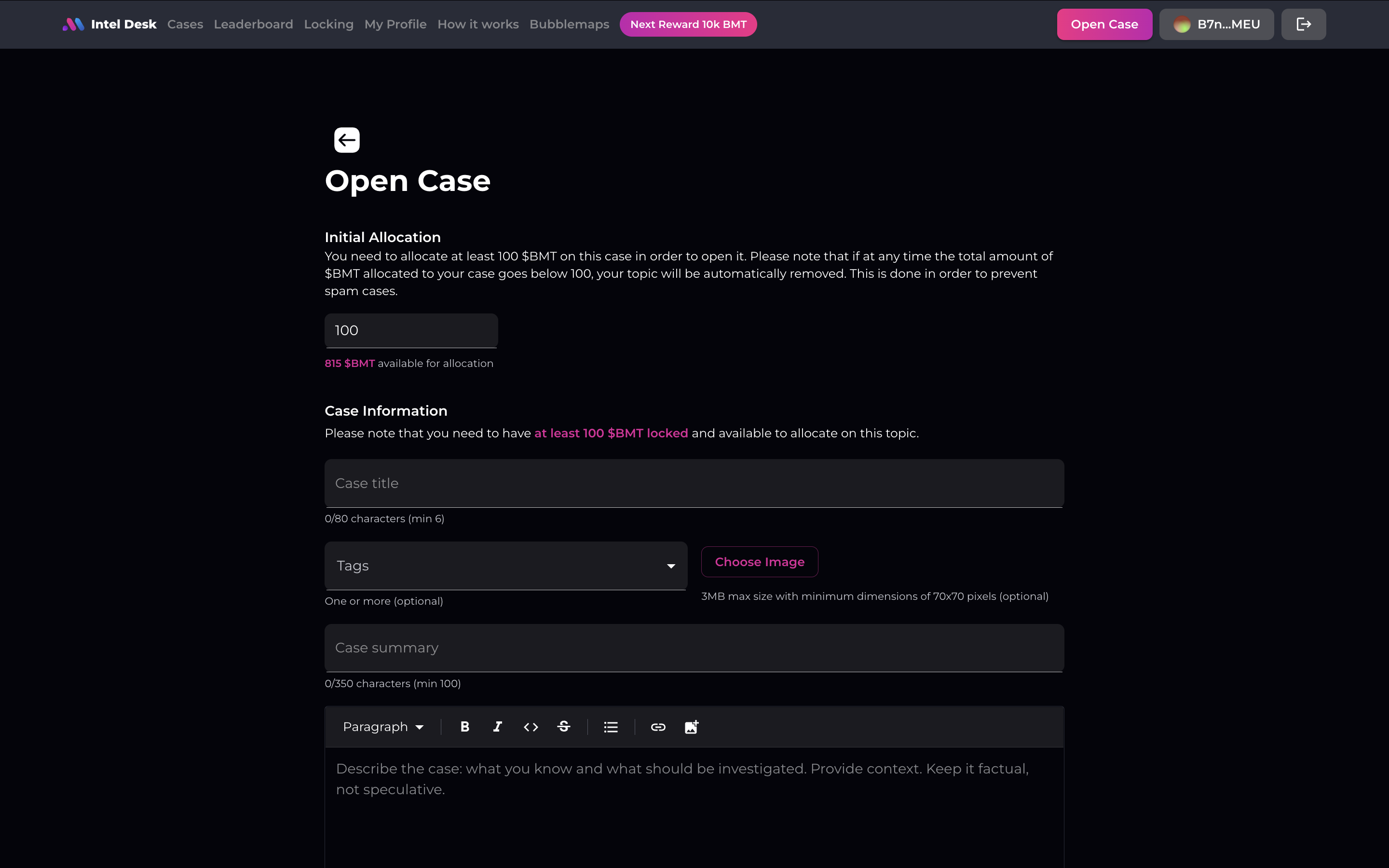Click the Next Reward 10k BMT badge
The width and height of the screenshot is (1389, 868).
point(688,24)
